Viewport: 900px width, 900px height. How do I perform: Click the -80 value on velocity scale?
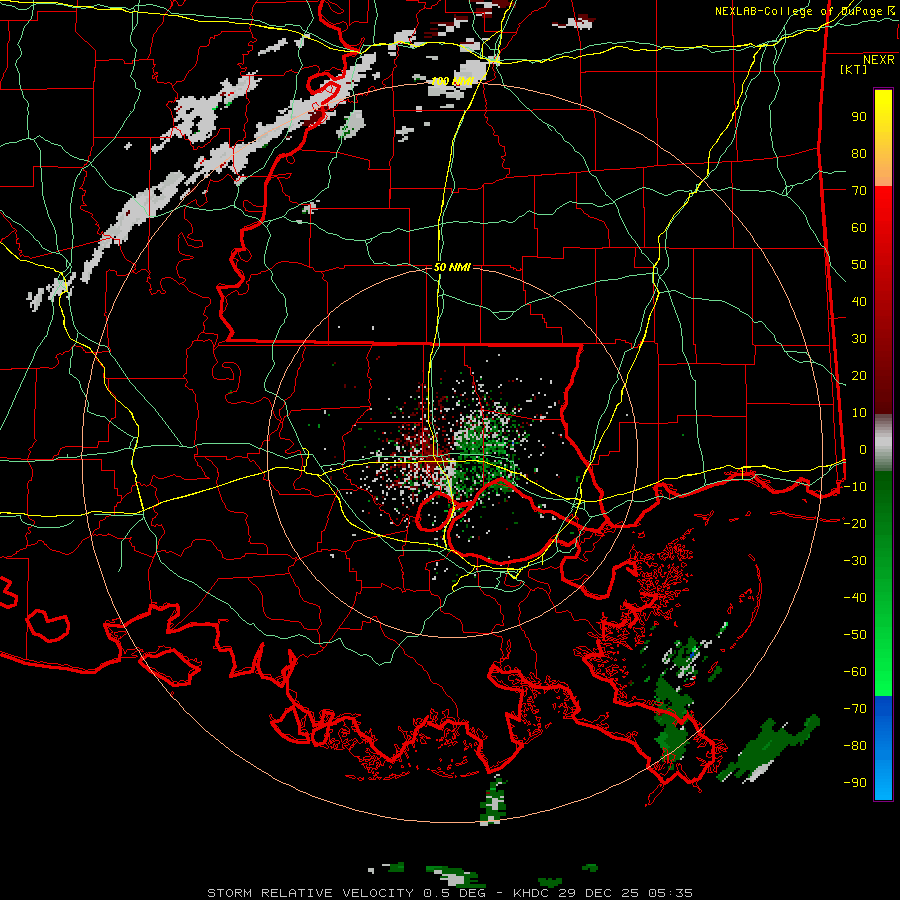click(855, 746)
